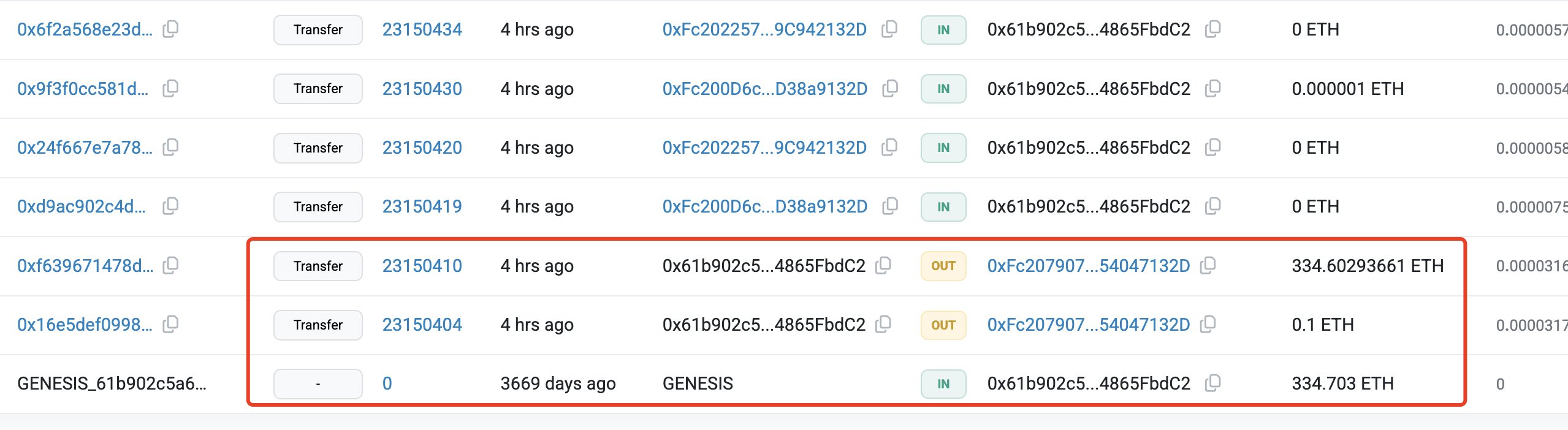
Task: Copy hash 0xf639671478d of the 334.6 ETH transfer
Action: (171, 266)
